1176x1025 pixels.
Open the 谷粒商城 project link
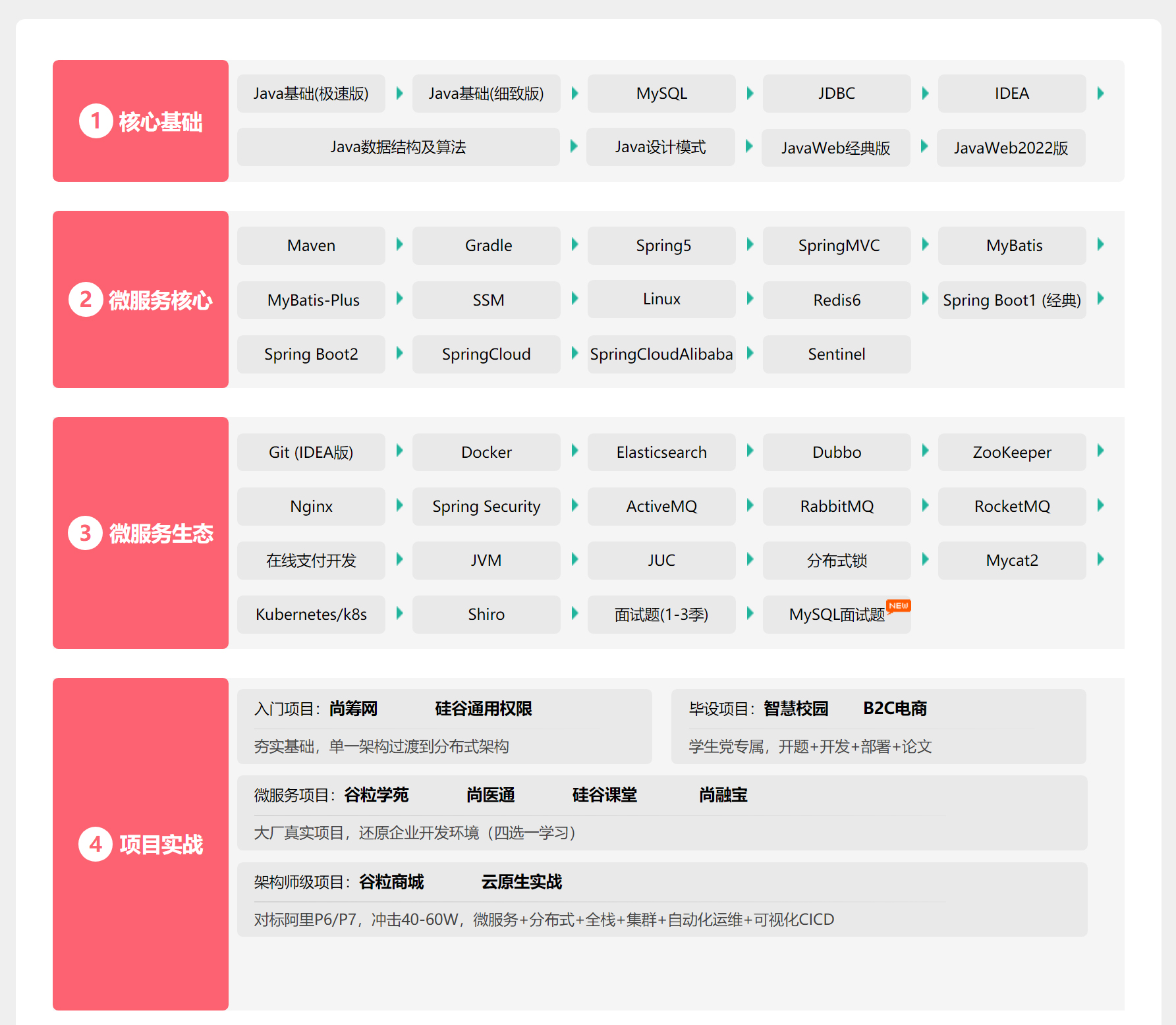tap(391, 882)
